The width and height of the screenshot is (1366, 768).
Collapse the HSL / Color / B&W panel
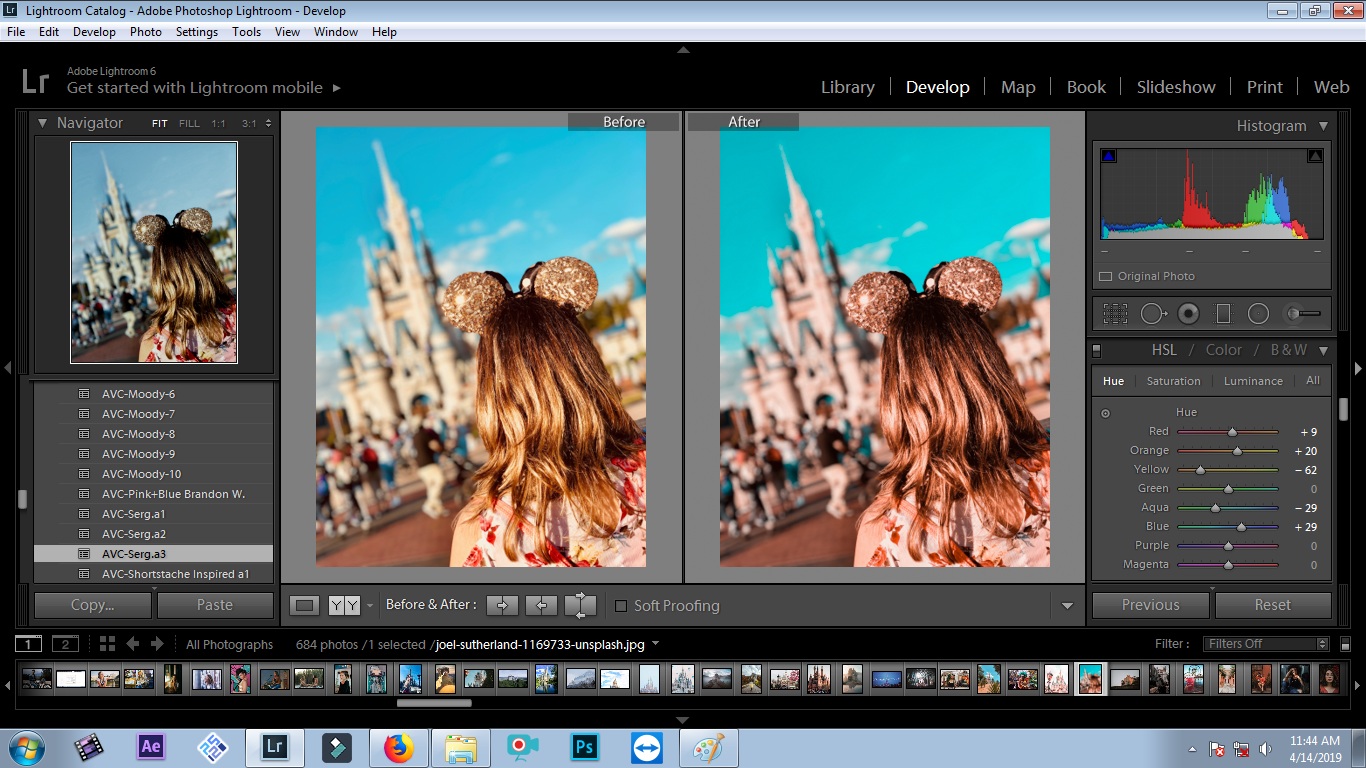(x=1323, y=350)
